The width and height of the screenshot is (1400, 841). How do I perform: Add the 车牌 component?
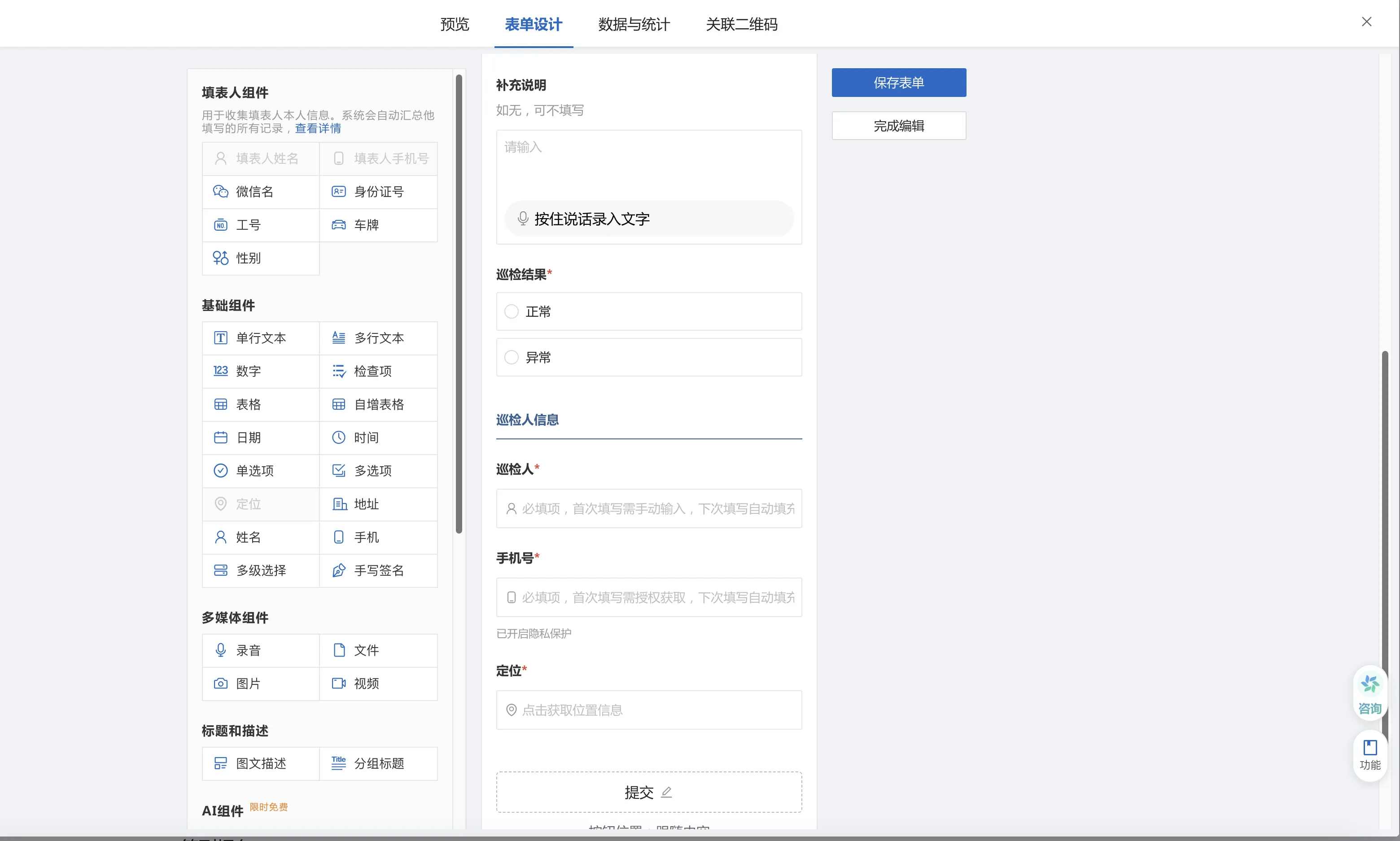click(x=378, y=225)
